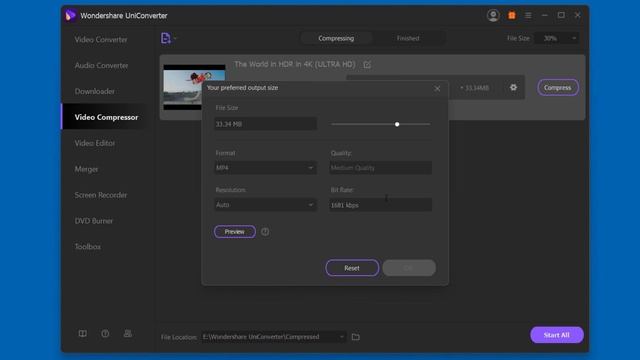This screenshot has width=640, height=360.
Task: Click the contact support person icon
Action: click(x=128, y=334)
